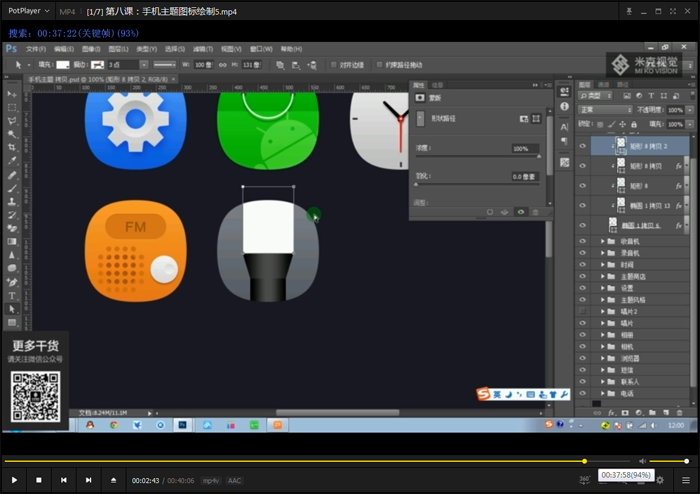Image resolution: width=700 pixels, height=494 pixels.
Task: Toggle the 对齐边缘 checkbox
Action: tap(335, 65)
